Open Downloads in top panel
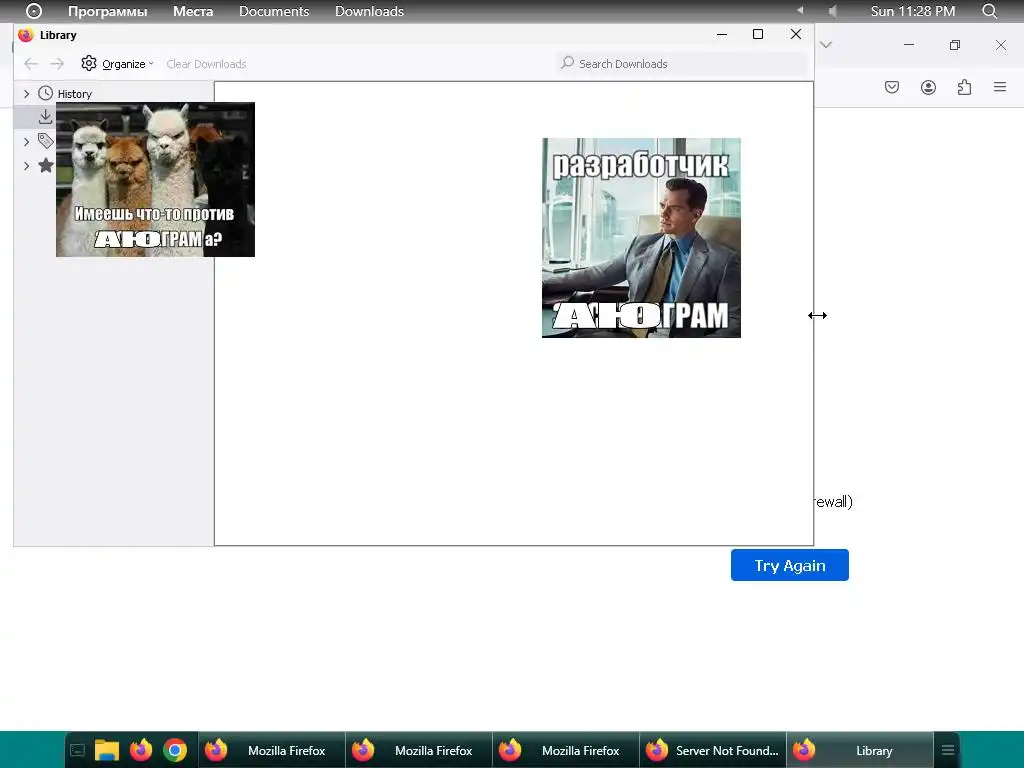Image resolution: width=1024 pixels, height=768 pixels. [x=370, y=11]
